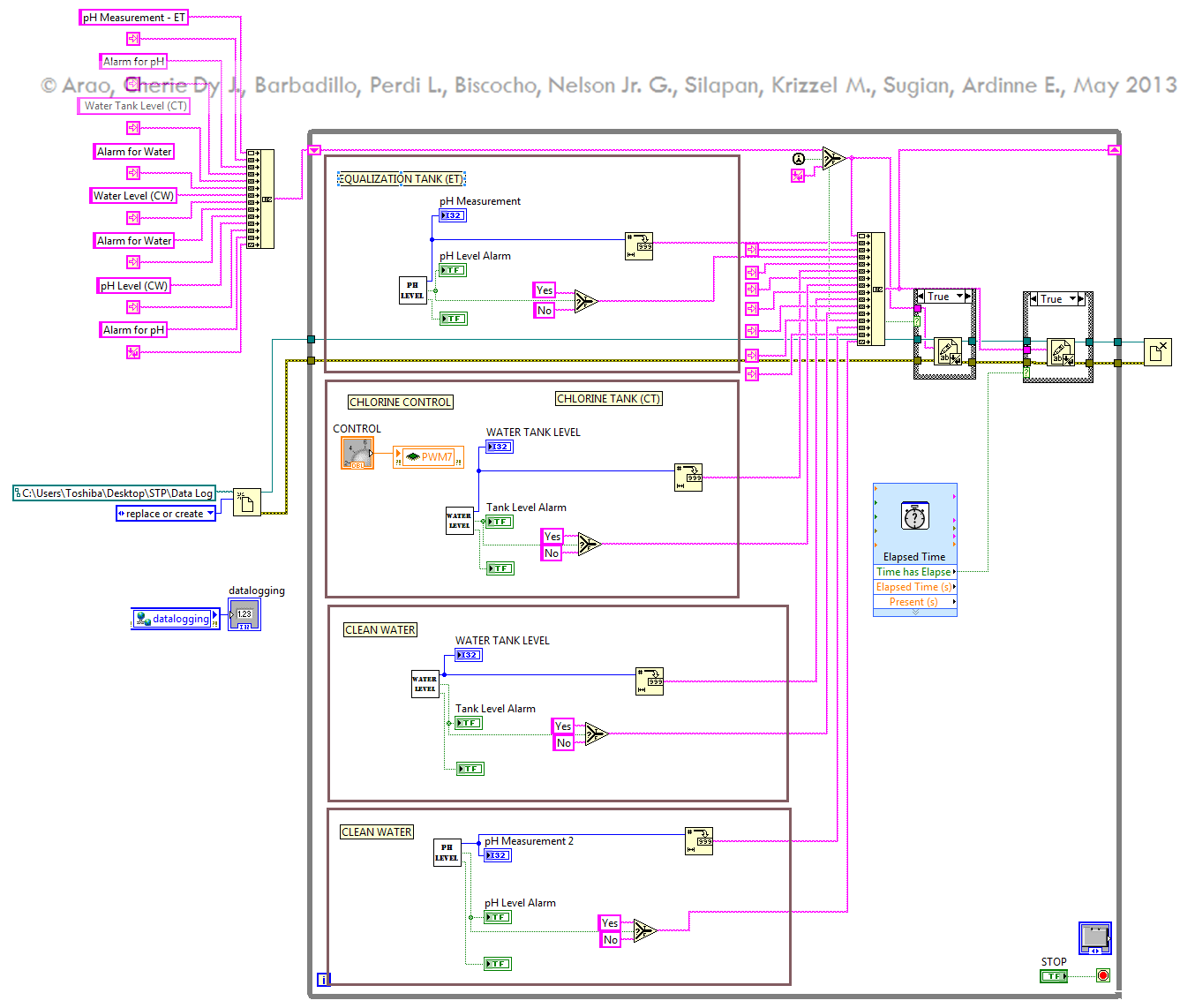Click the Elapsed Time express VI icon
Screen dimensions: 1195x1008
[915, 515]
